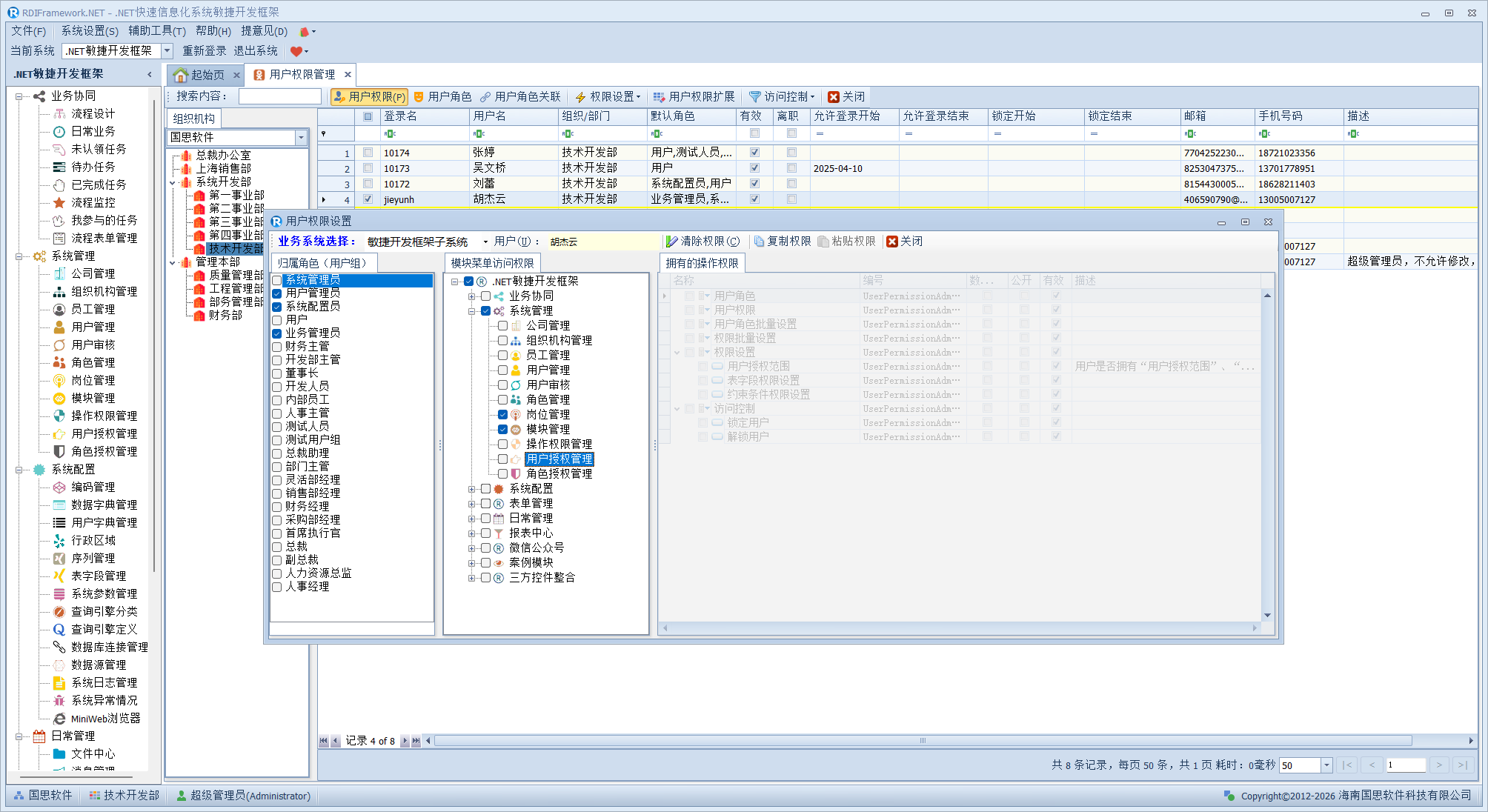Click the 清除权限 brush icon
The height and width of the screenshot is (812, 1488).
tap(671, 242)
